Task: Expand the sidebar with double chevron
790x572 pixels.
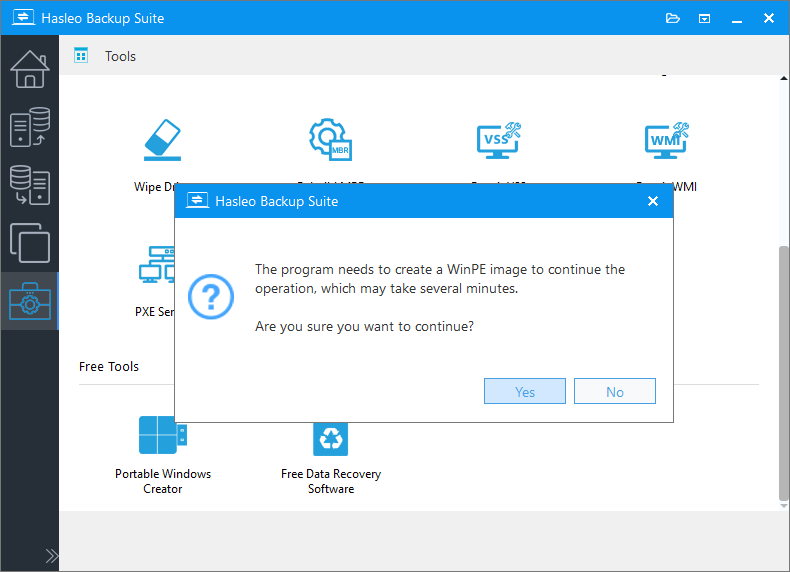Action: click(x=51, y=556)
